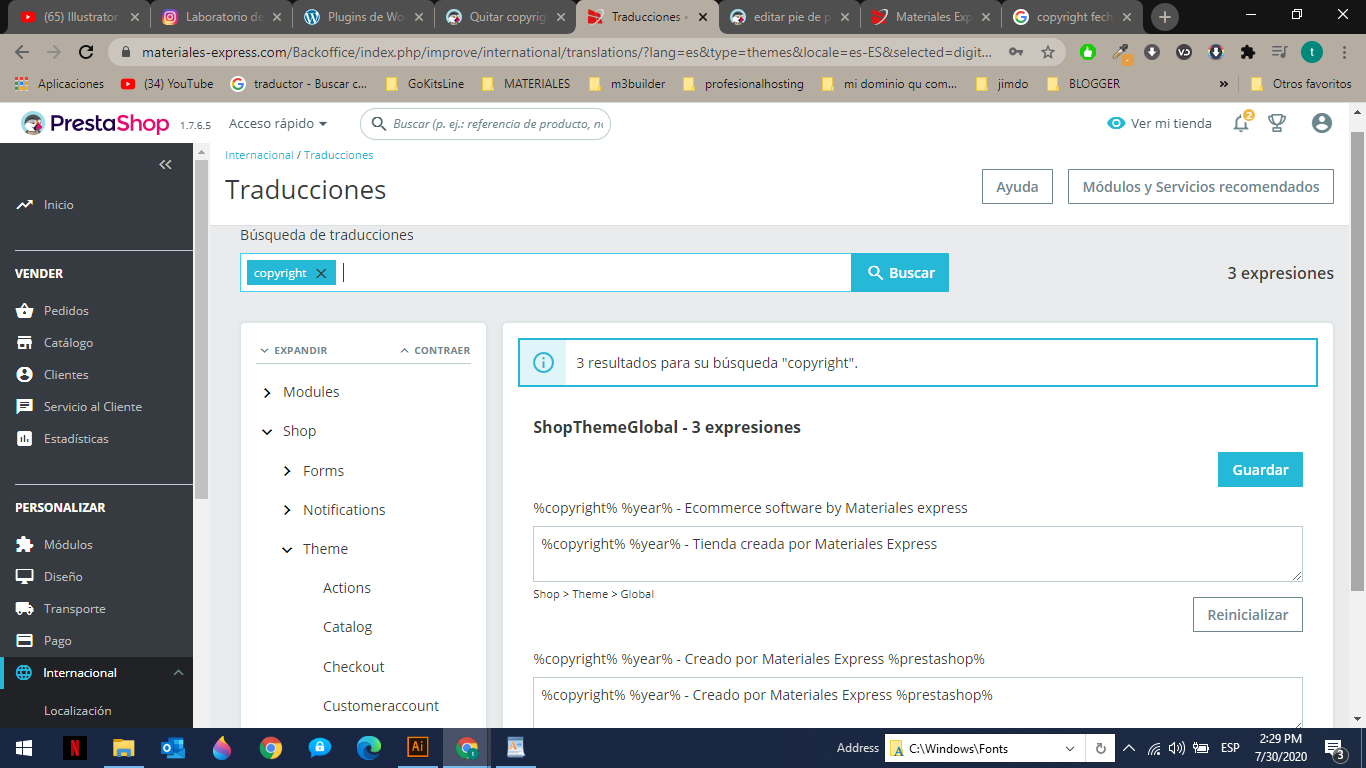Select Actions under Theme tree
Viewport: 1366px width, 768px height.
347,588
